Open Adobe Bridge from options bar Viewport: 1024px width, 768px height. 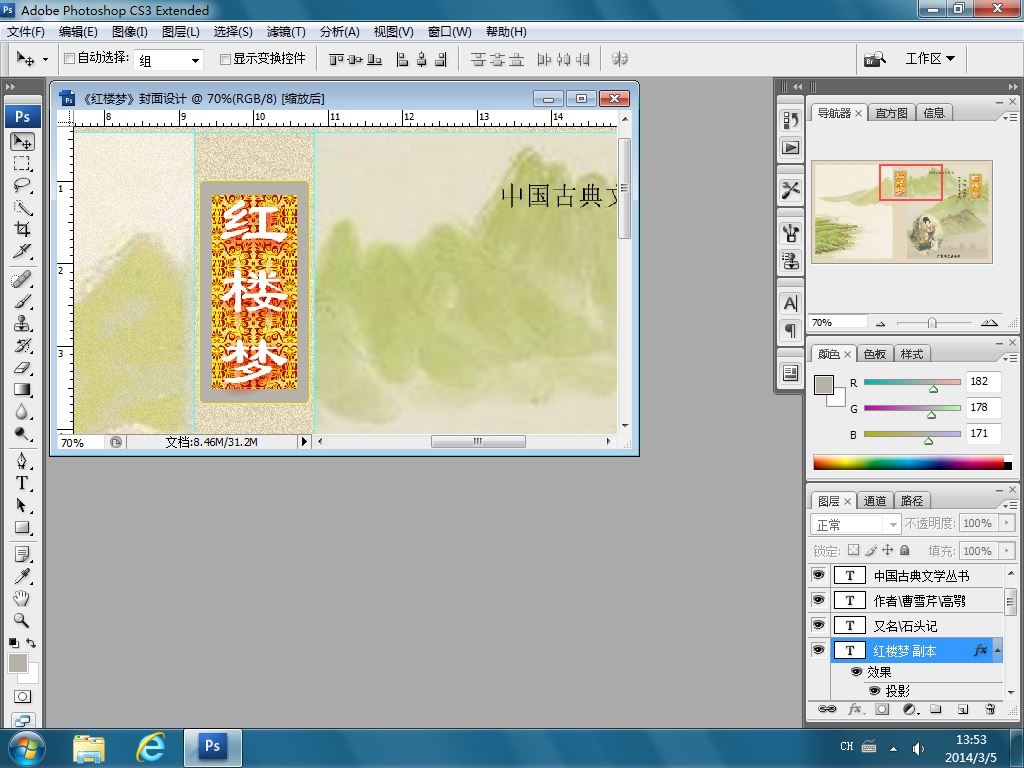tap(874, 59)
